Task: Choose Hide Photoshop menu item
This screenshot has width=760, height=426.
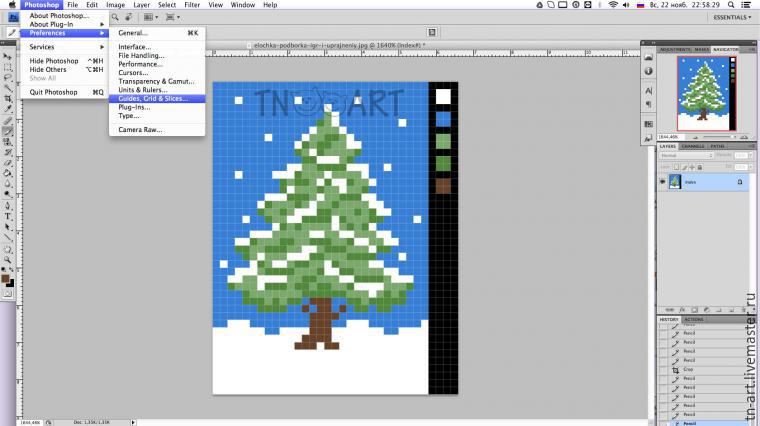Action: [63, 61]
